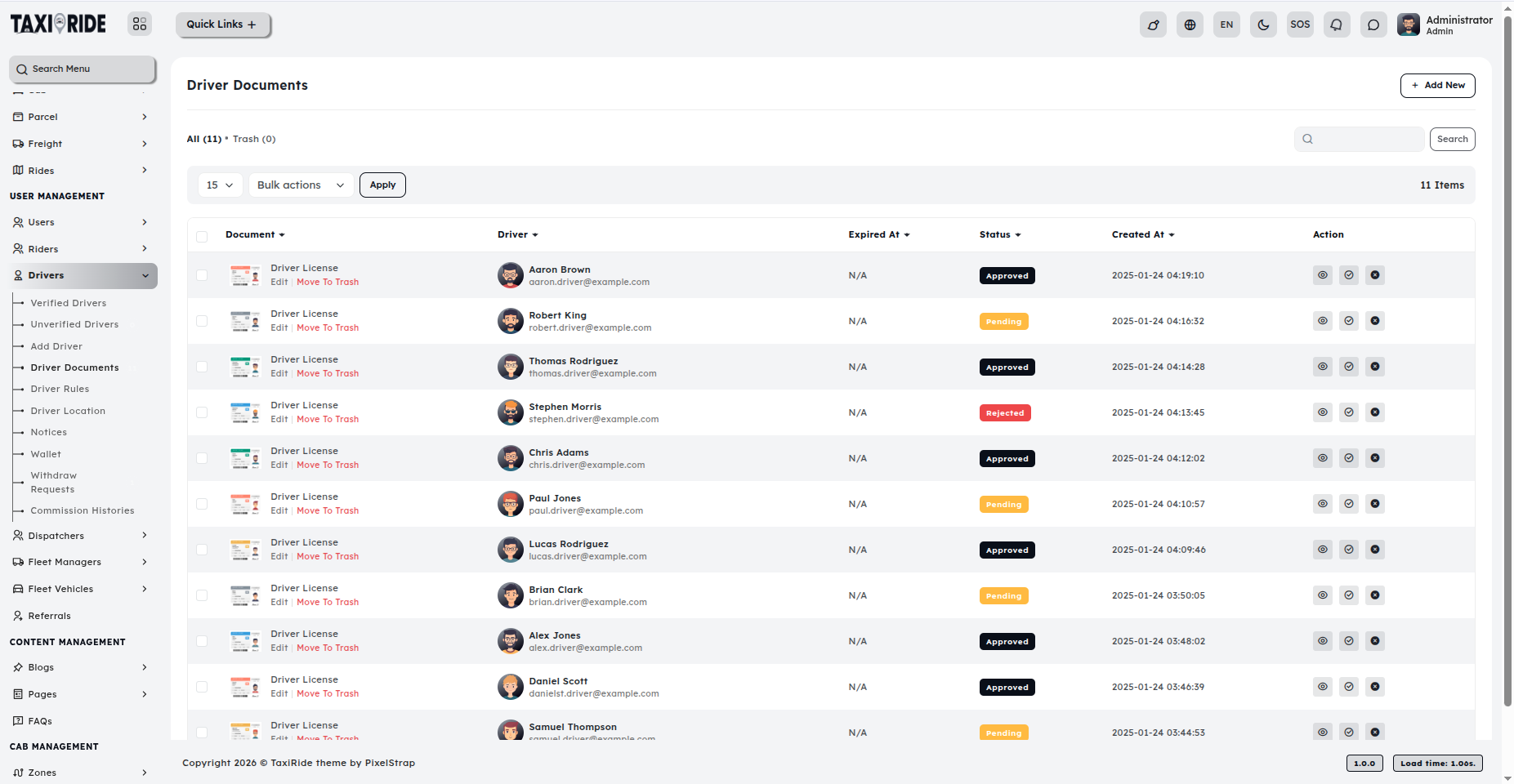Open Quick Links button
This screenshot has width=1514, height=784.
click(x=222, y=24)
